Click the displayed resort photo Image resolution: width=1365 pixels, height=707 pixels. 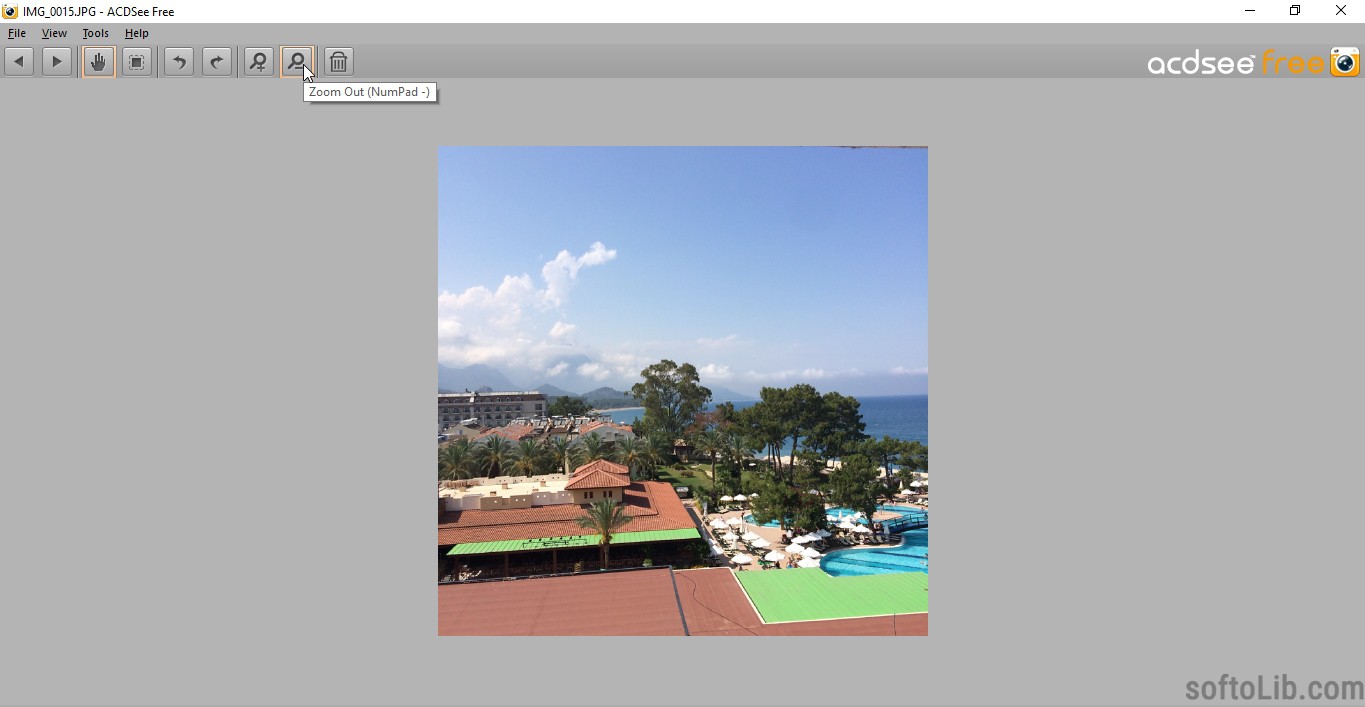[x=683, y=391]
